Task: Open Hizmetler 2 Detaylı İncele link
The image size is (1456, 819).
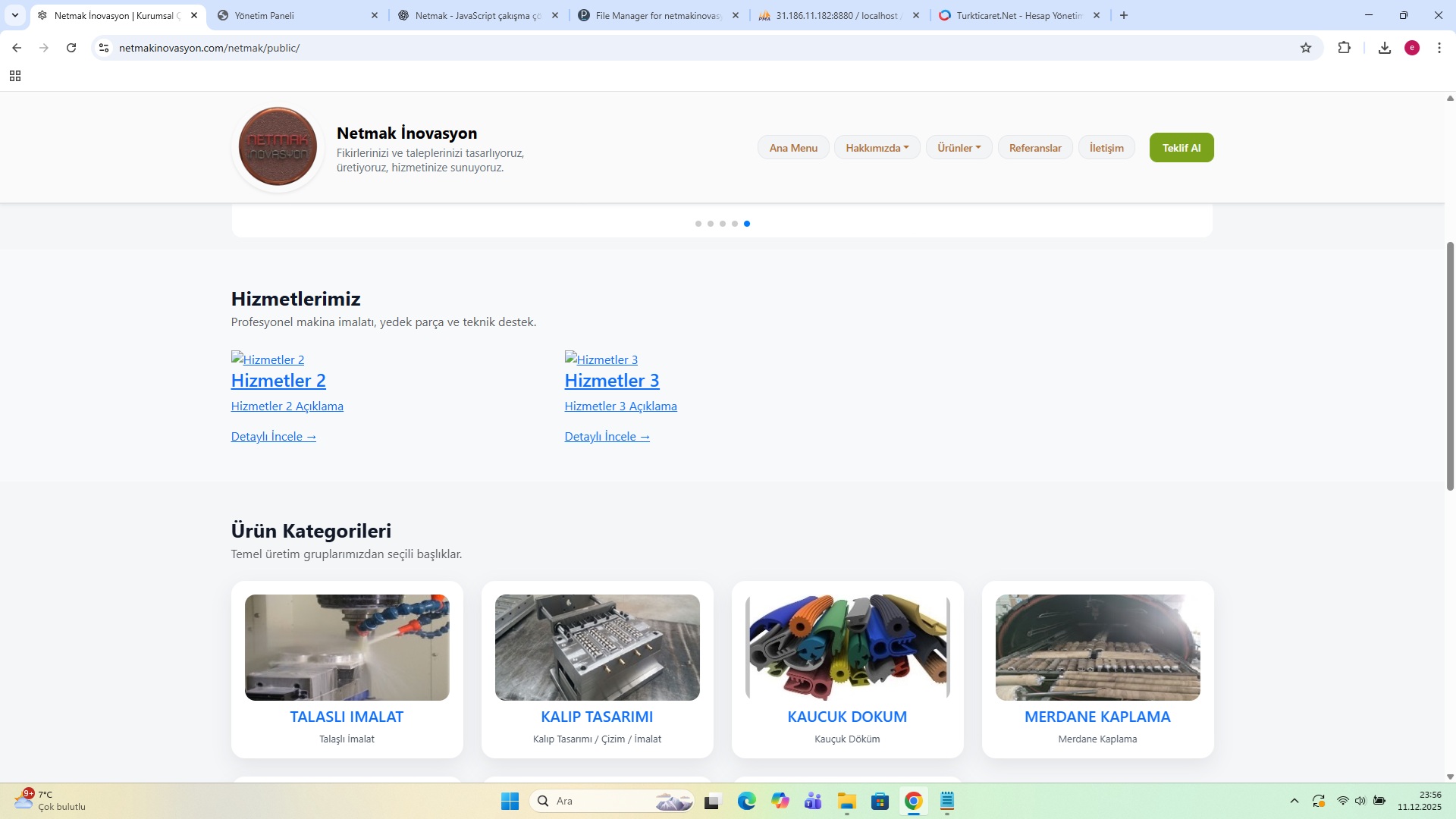Action: [273, 437]
